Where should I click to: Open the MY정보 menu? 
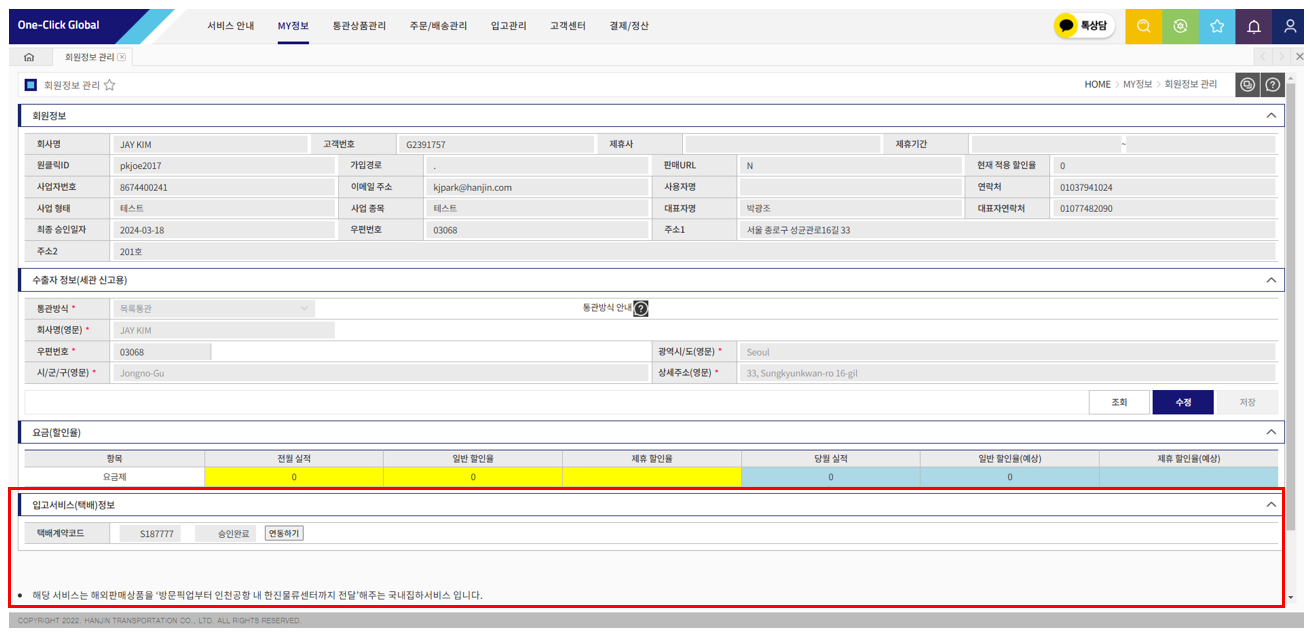[293, 26]
